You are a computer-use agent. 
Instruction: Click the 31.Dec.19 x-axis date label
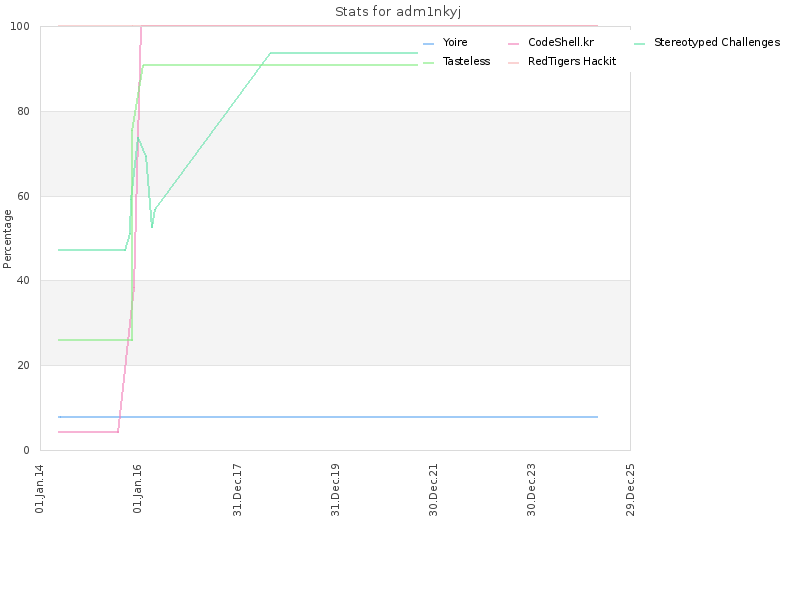click(336, 490)
